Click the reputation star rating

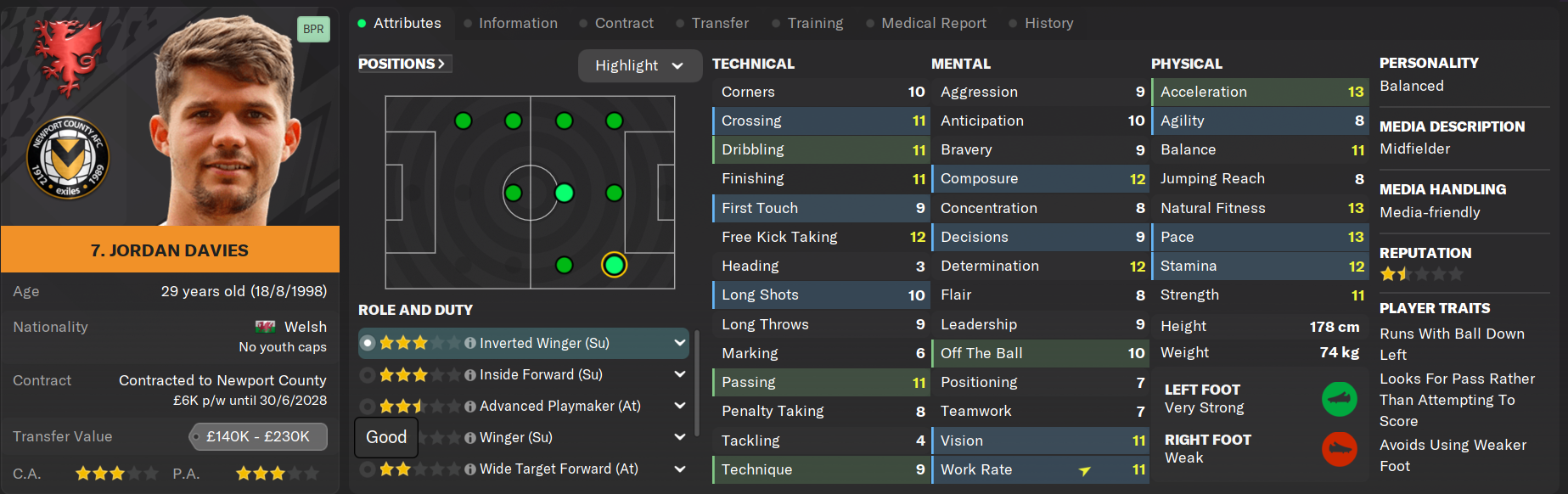1421,274
